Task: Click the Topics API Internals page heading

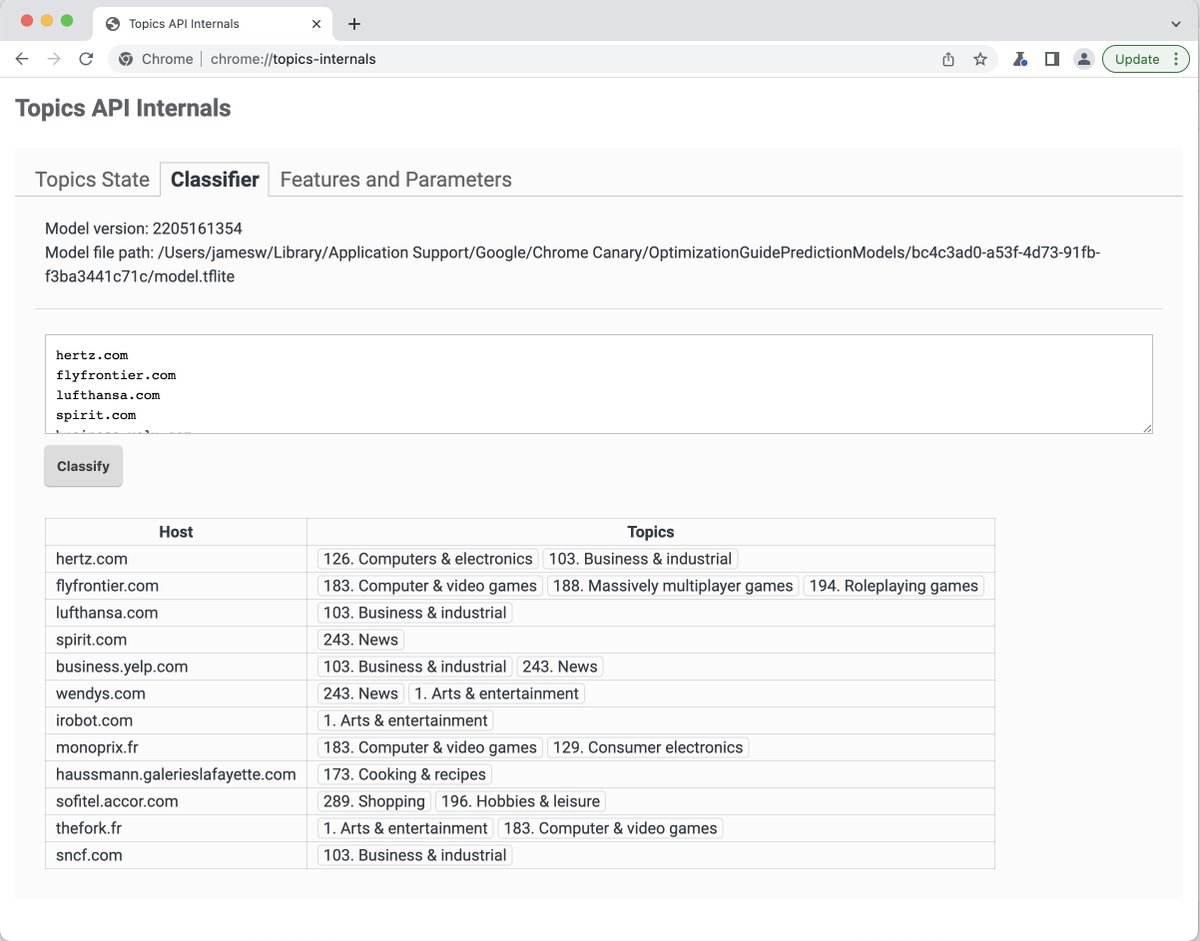Action: [x=123, y=108]
